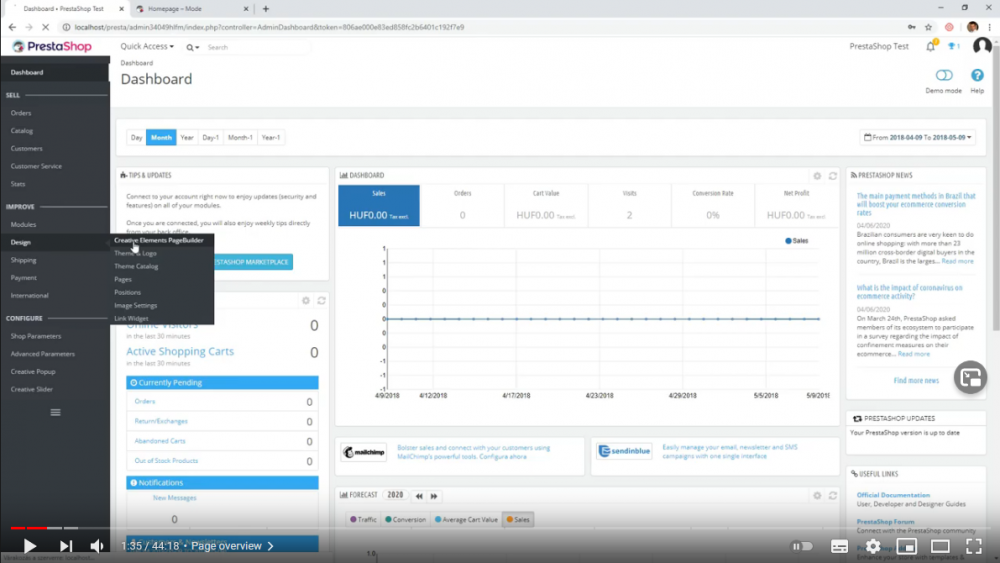Open Modules in the sidebar
Screen dimensions: 1000x563
point(23,224)
